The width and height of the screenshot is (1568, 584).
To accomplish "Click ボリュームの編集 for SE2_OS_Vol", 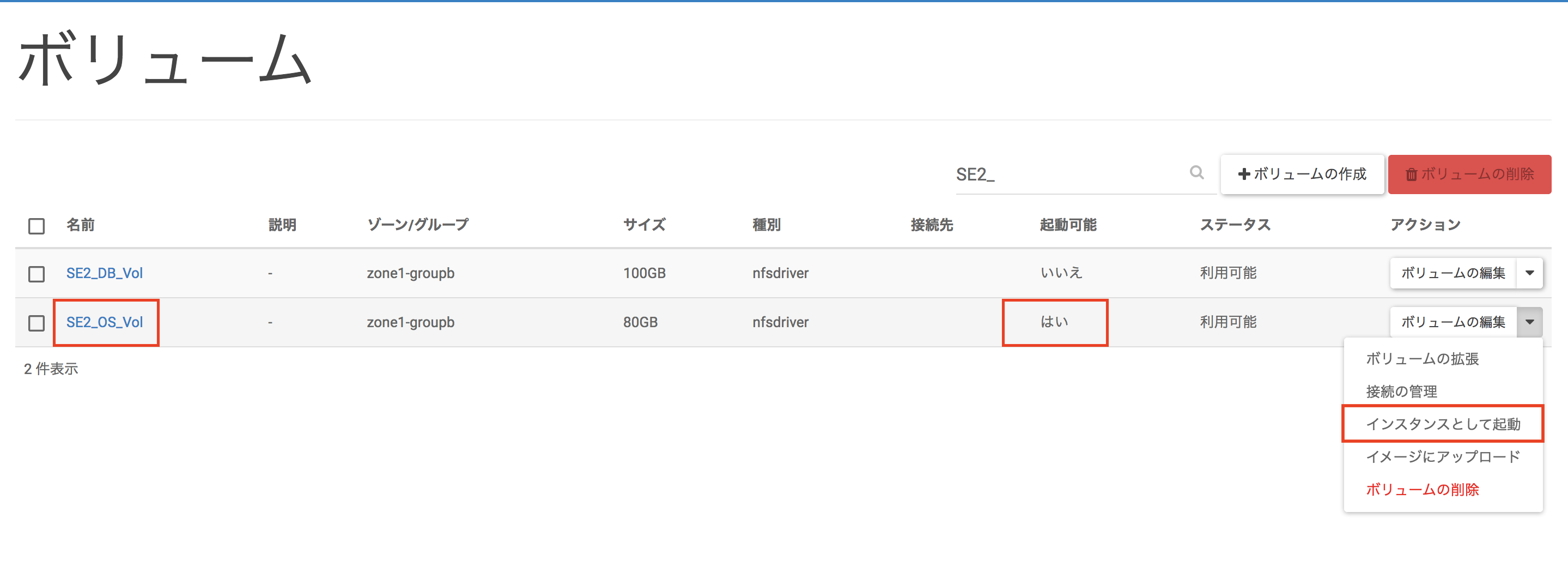I will click(1453, 322).
